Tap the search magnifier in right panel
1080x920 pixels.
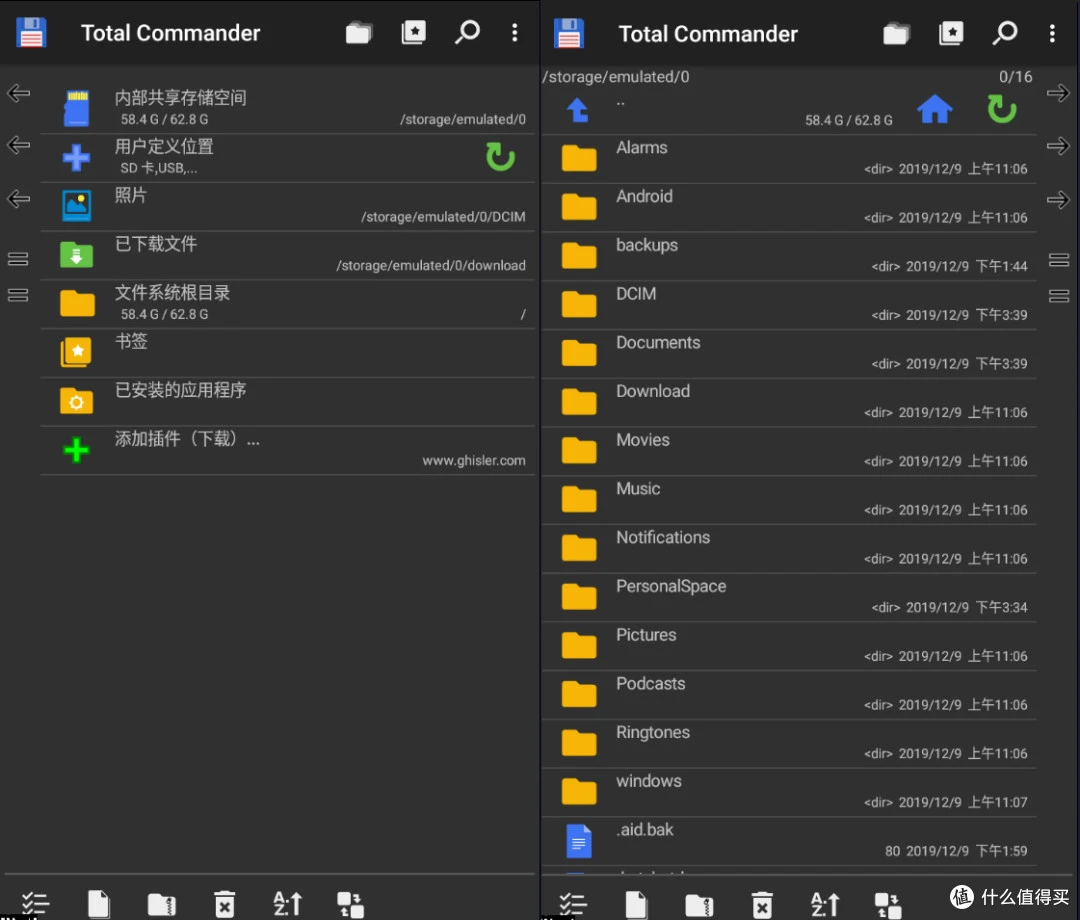coord(1005,33)
